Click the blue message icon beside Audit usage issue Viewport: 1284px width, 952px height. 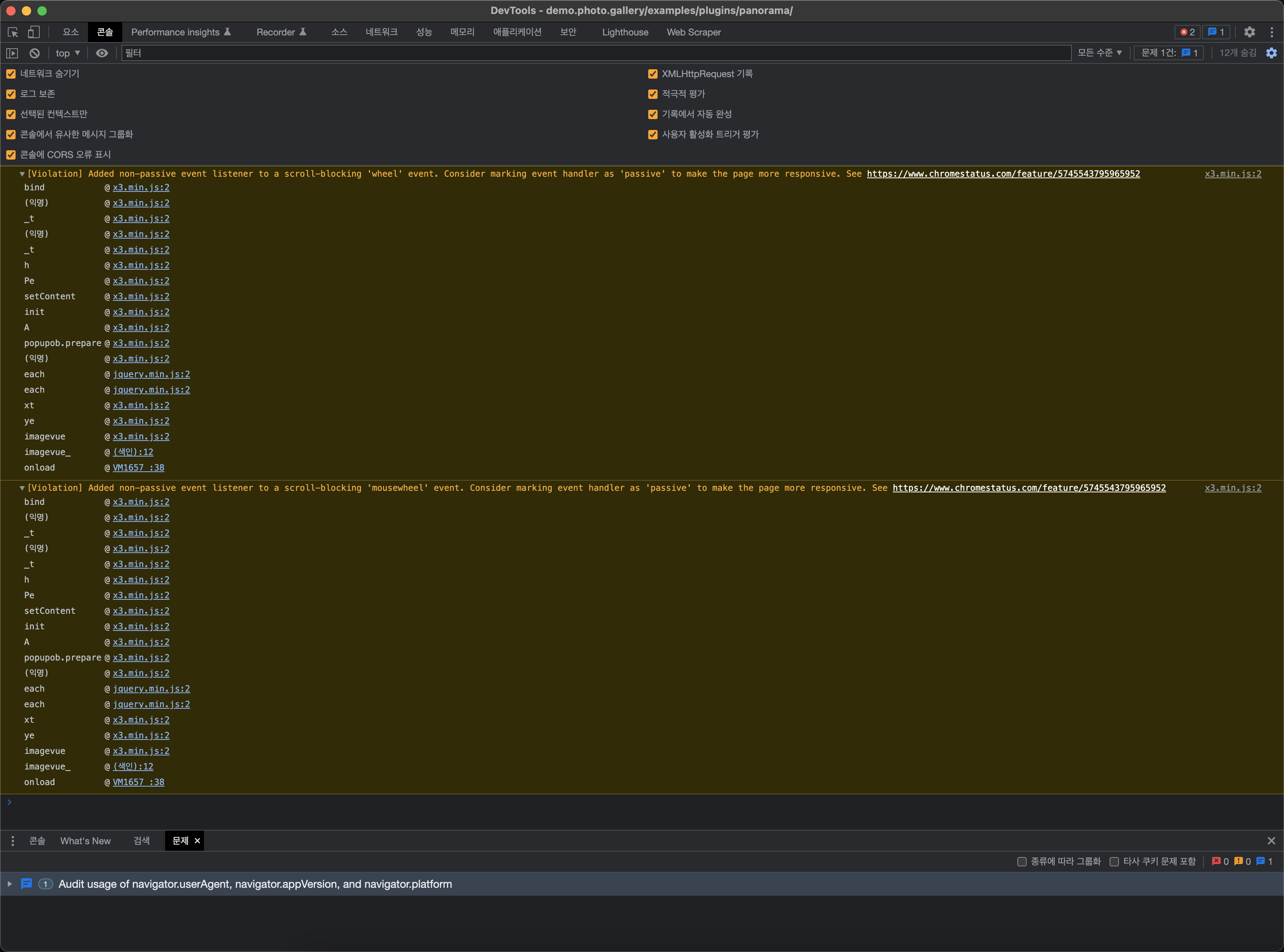(x=26, y=883)
